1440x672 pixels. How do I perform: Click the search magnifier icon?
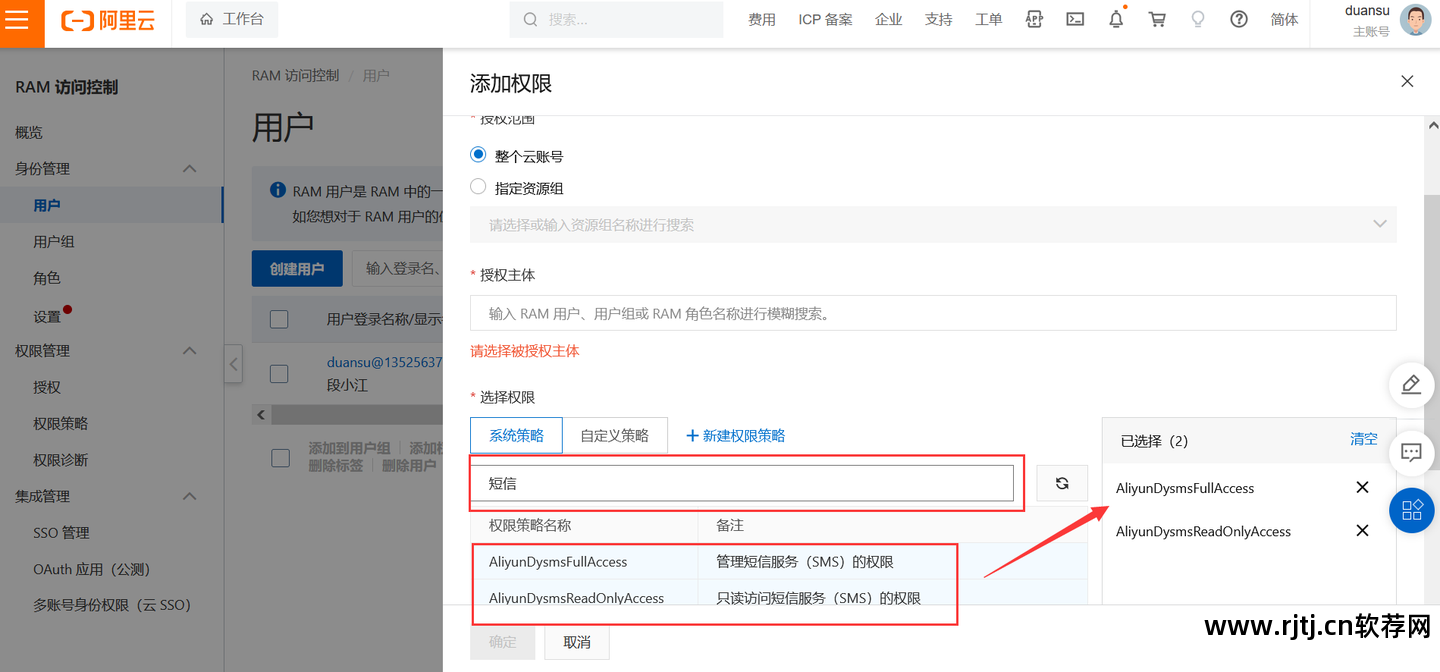click(x=530, y=19)
